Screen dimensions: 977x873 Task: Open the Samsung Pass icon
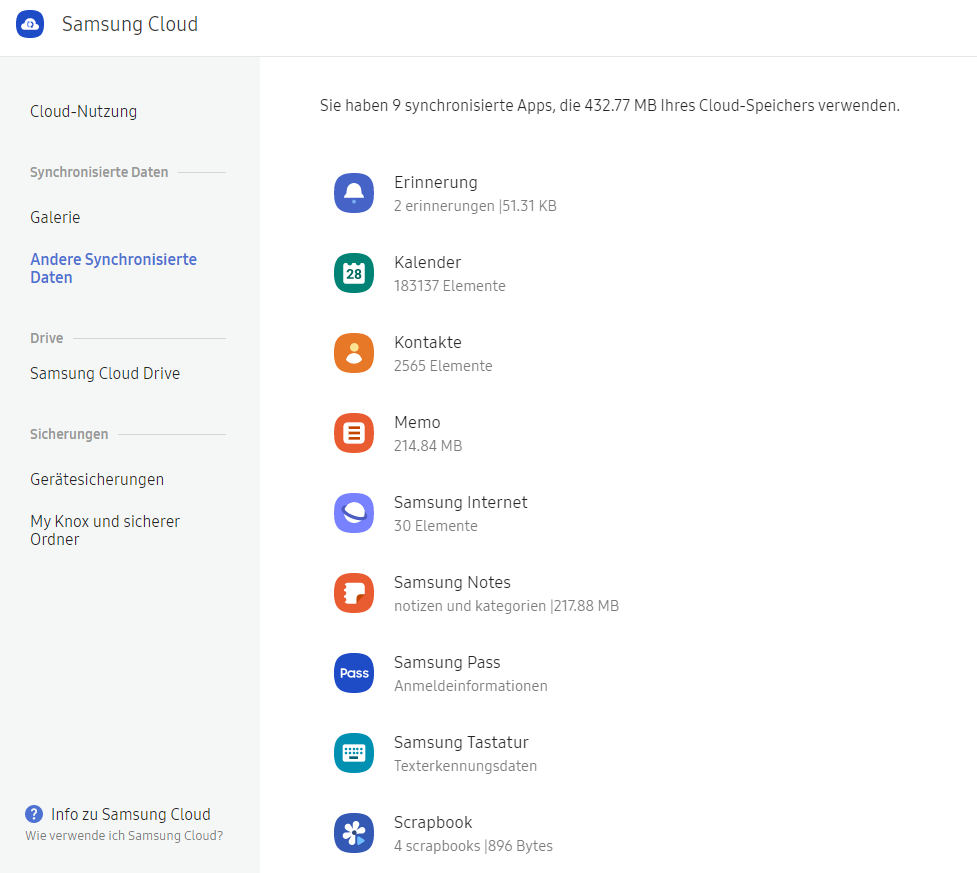[353, 673]
